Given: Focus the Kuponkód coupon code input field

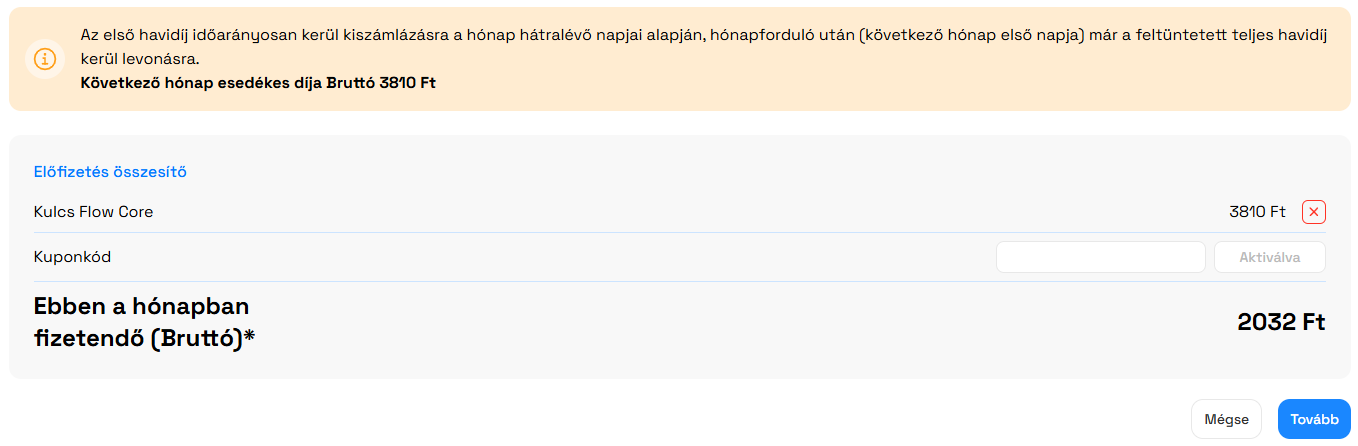Looking at the screenshot, I should pyautogui.click(x=1100, y=257).
